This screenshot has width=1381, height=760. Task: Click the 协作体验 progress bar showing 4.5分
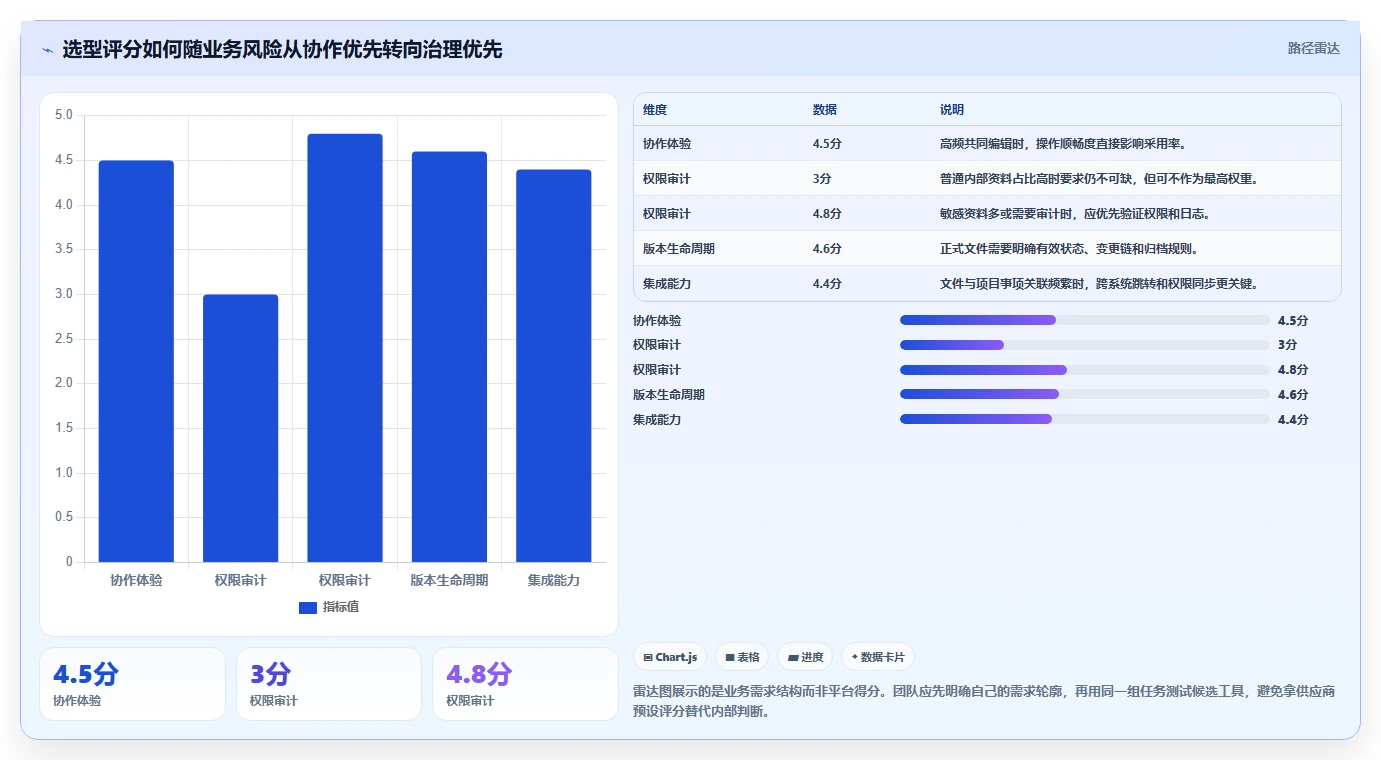click(x=1085, y=320)
